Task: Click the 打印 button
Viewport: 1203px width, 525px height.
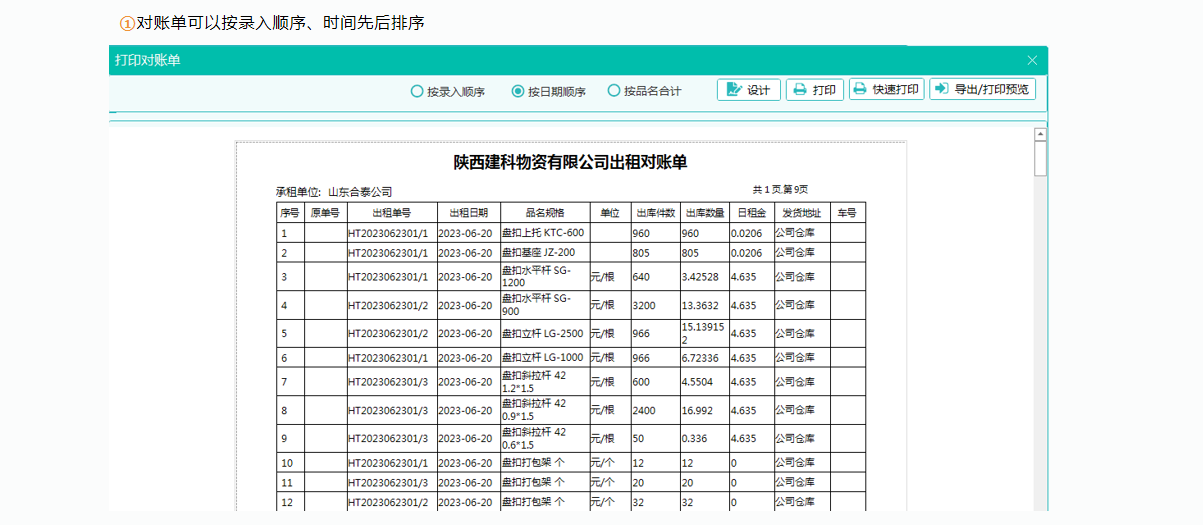Action: click(x=815, y=90)
